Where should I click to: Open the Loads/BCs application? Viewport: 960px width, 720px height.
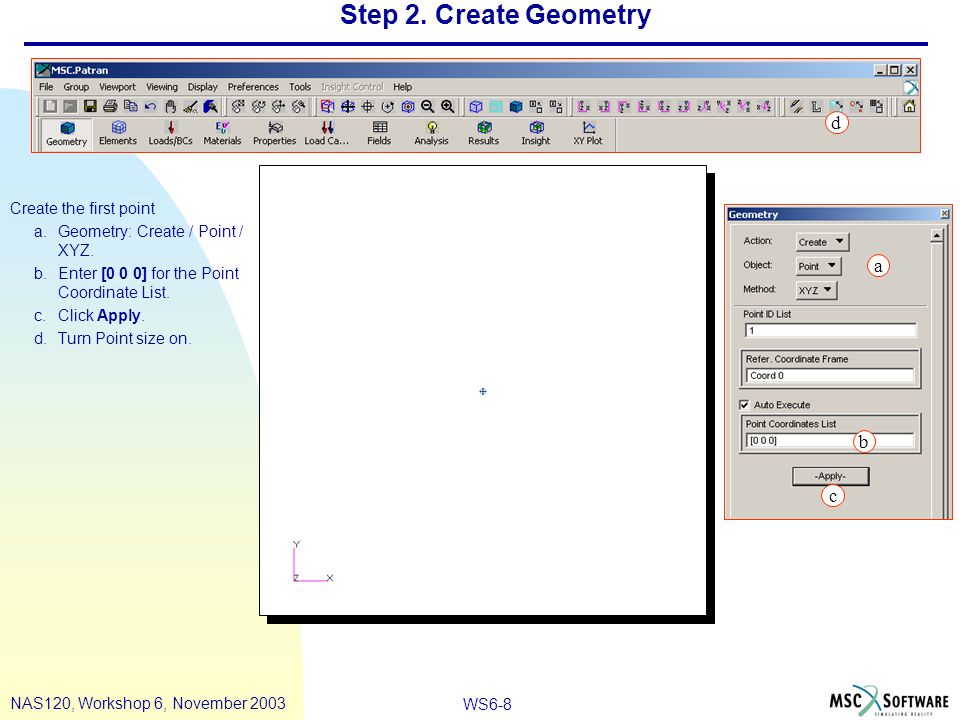pos(170,133)
